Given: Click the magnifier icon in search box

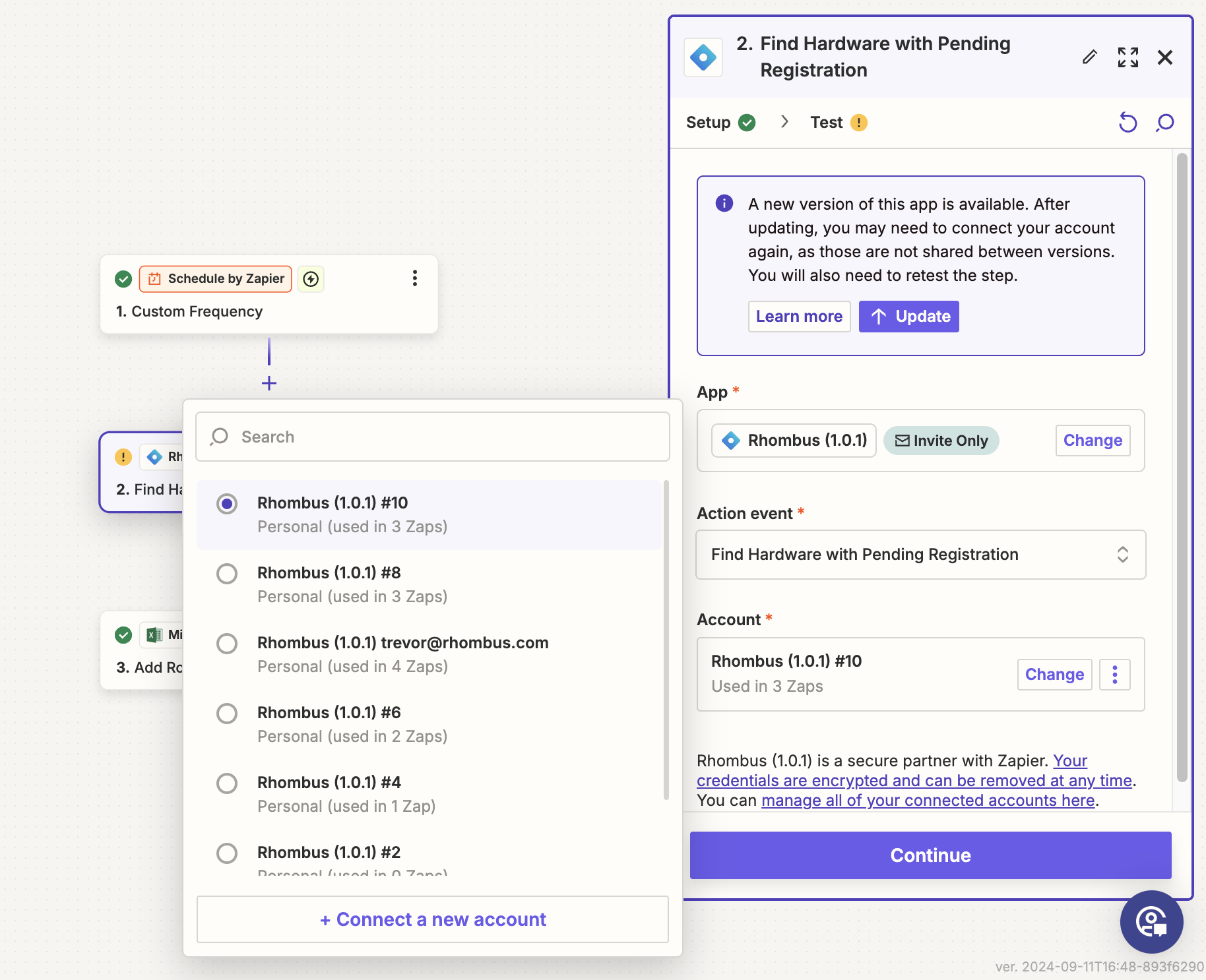Looking at the screenshot, I should (219, 437).
